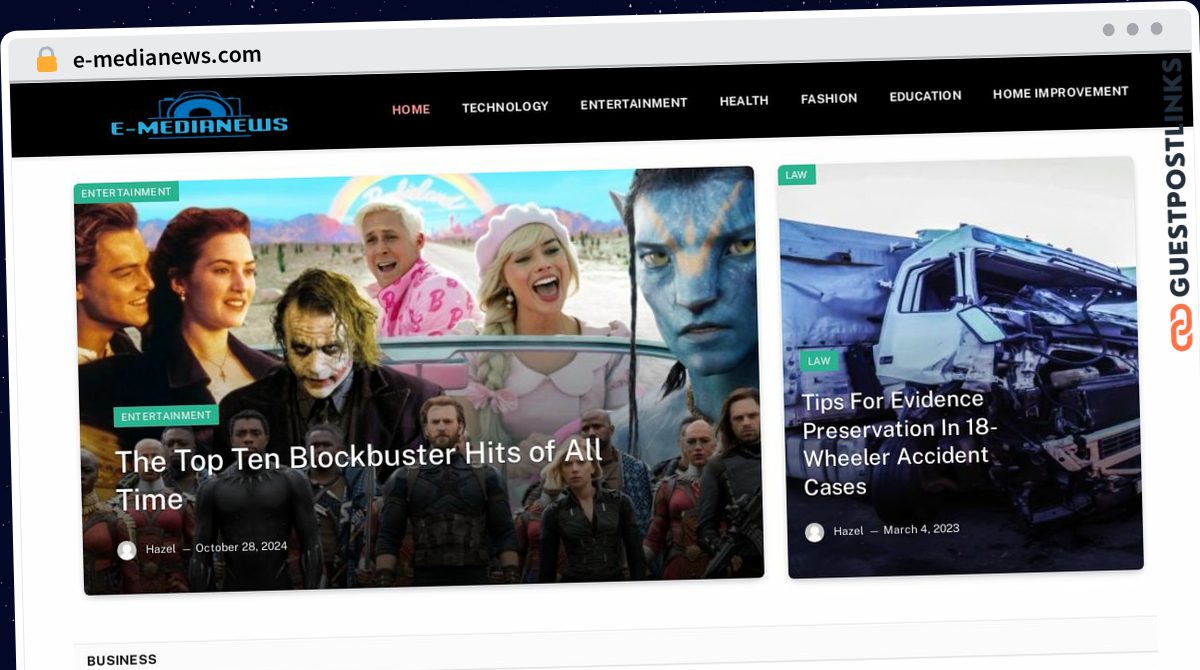The height and width of the screenshot is (670, 1200).
Task: Click Hazel's avatar under 18-Wheeler article
Action: coord(815,532)
